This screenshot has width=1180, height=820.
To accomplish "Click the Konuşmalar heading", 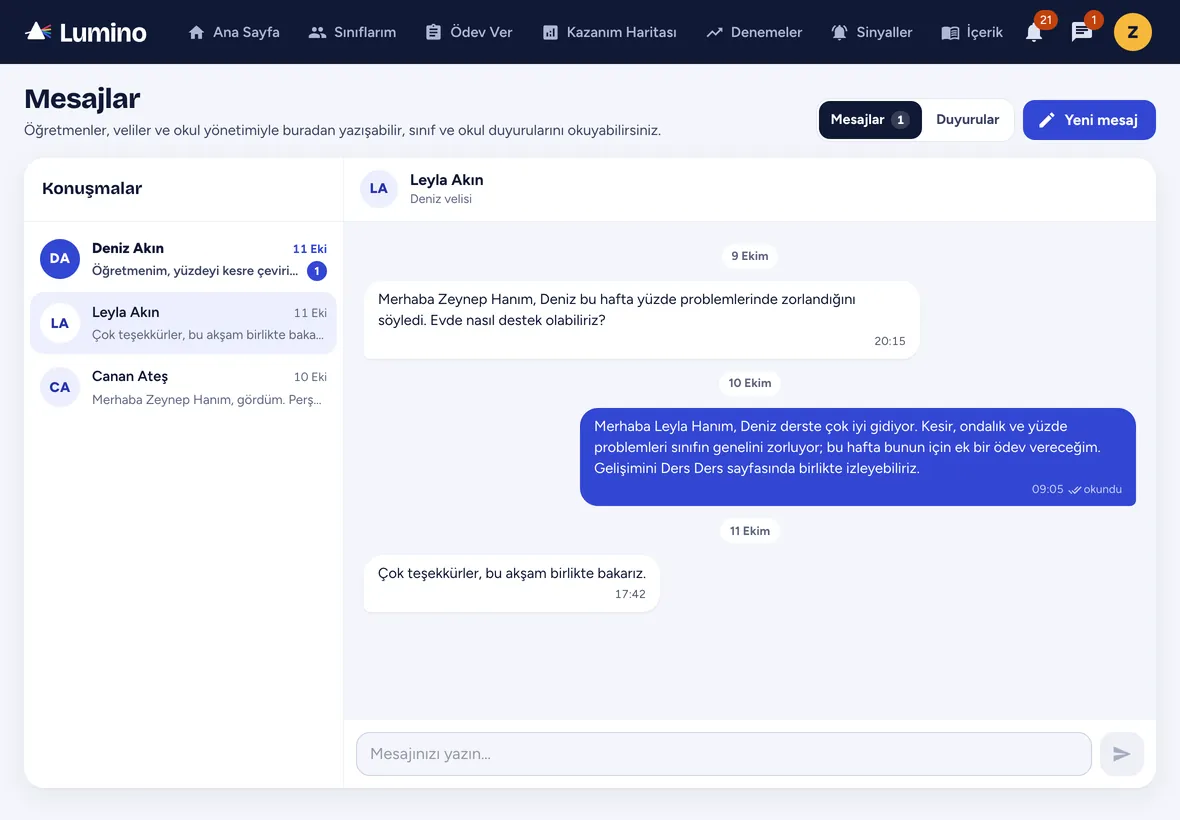I will 92,189.
